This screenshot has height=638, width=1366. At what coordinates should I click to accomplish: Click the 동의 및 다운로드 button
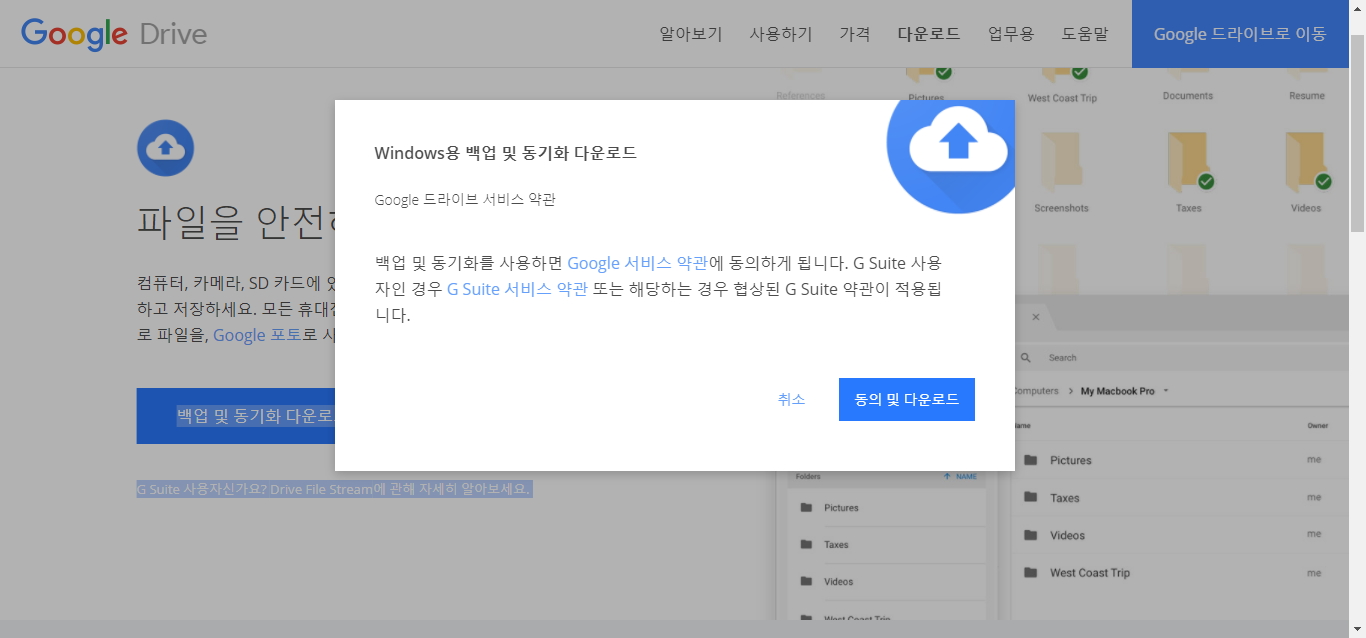(907, 399)
